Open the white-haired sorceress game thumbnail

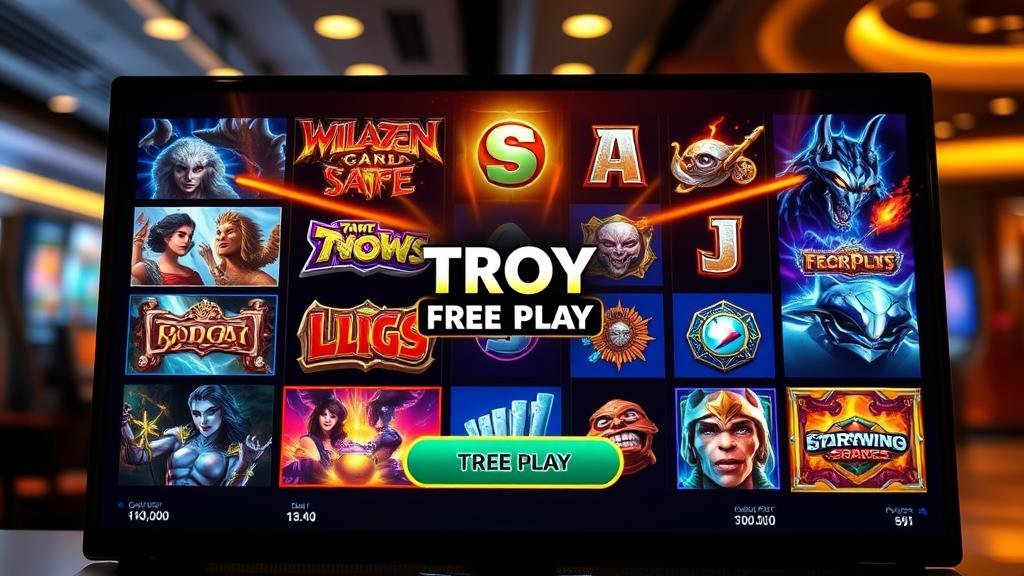[212, 157]
